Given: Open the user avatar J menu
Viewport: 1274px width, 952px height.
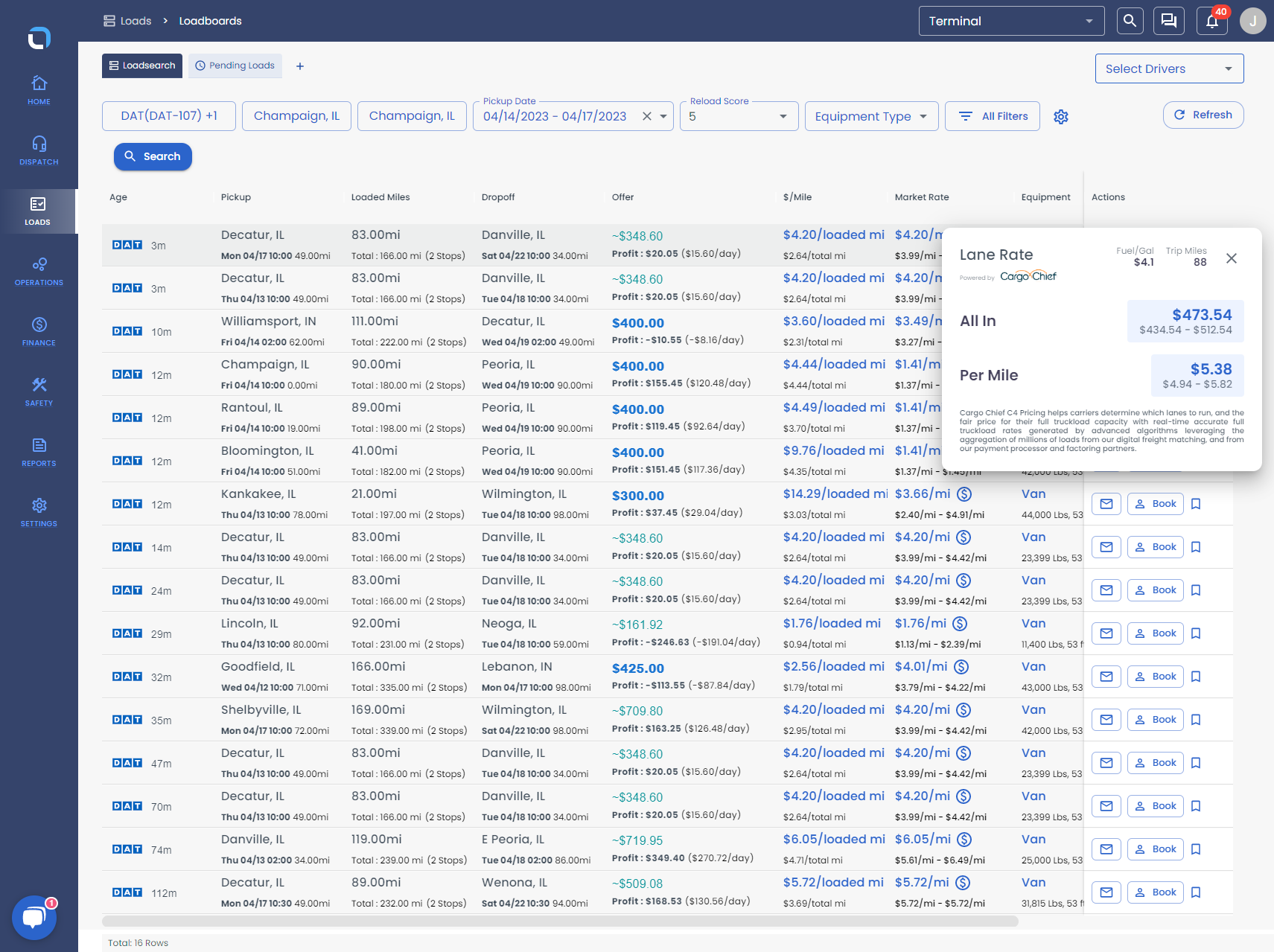Looking at the screenshot, I should 1253,21.
